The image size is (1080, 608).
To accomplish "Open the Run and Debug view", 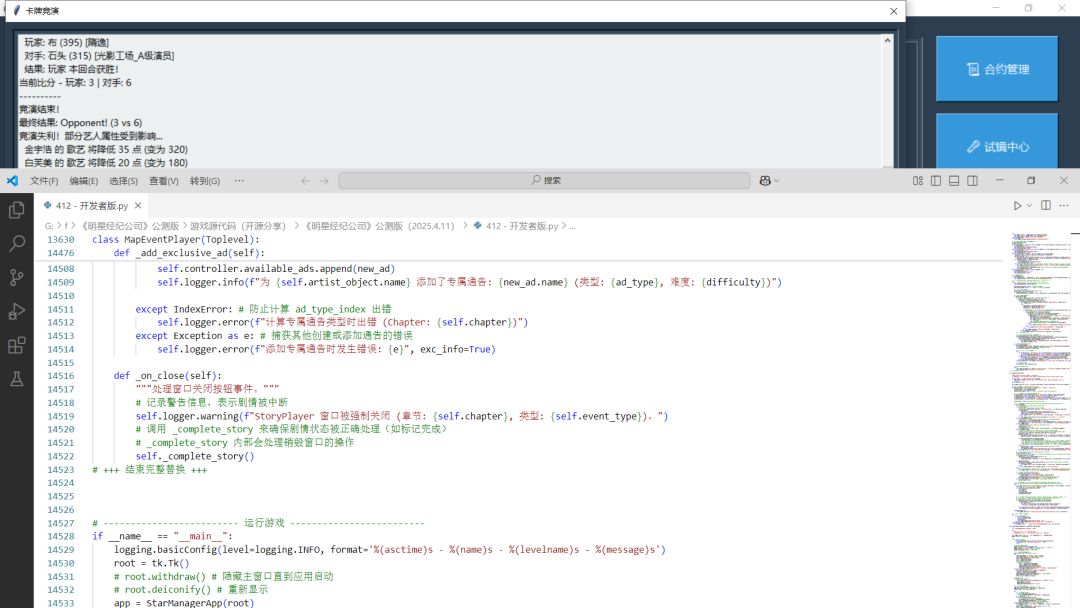I will [x=16, y=312].
